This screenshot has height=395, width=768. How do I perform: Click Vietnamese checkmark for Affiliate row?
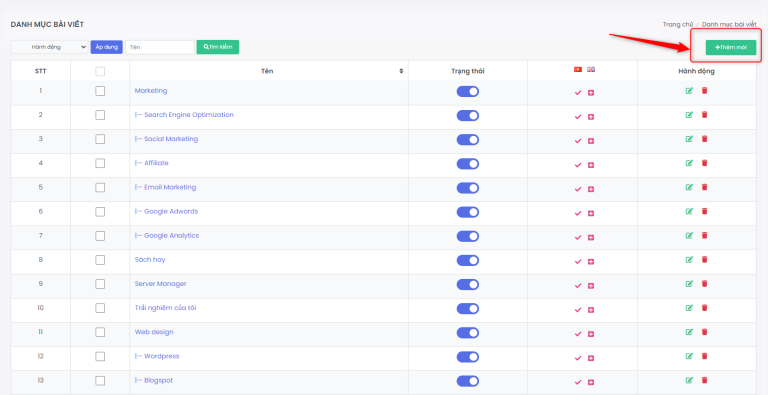(578, 165)
